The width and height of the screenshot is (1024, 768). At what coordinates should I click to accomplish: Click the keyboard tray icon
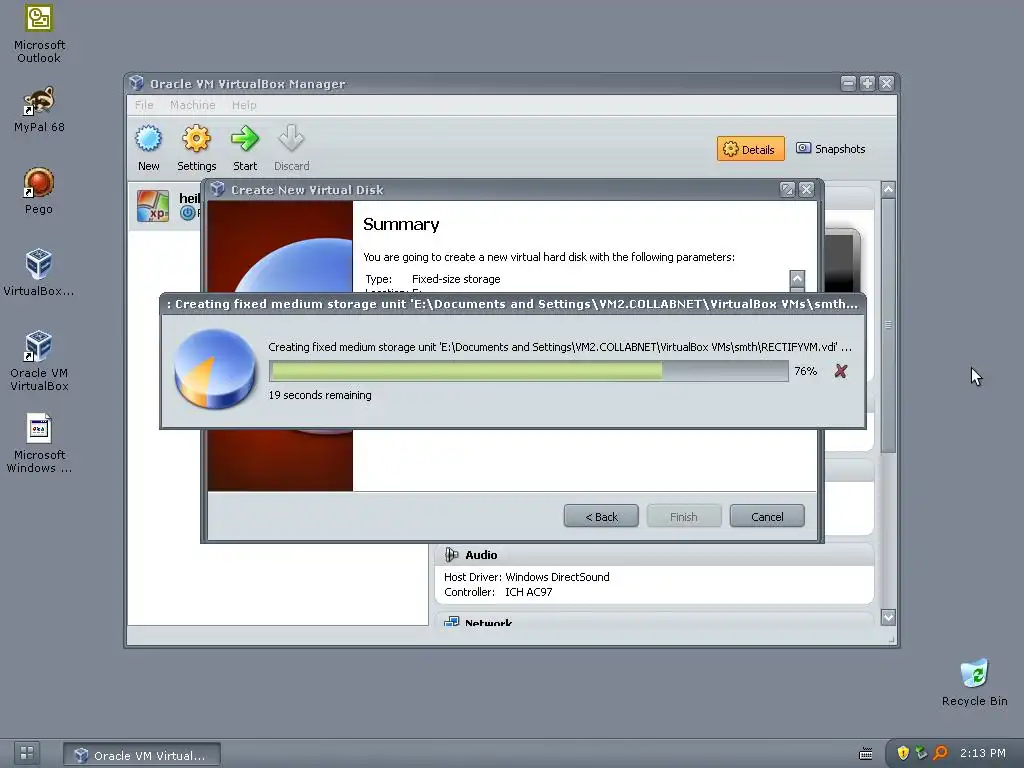[865, 754]
